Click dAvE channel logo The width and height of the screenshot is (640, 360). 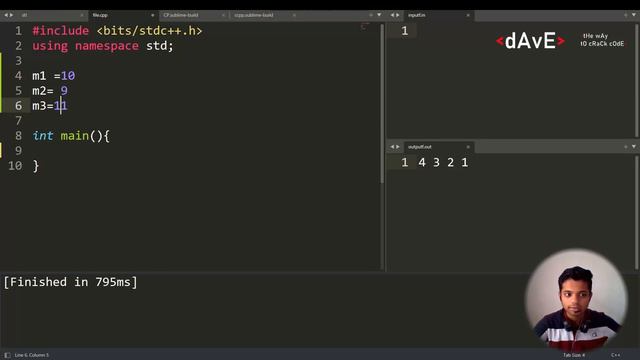(x=530, y=41)
